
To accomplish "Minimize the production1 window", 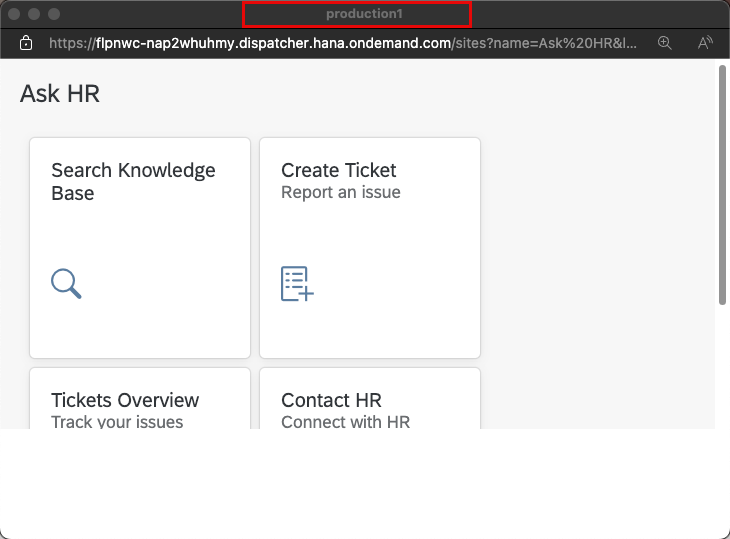I will [x=34, y=14].
